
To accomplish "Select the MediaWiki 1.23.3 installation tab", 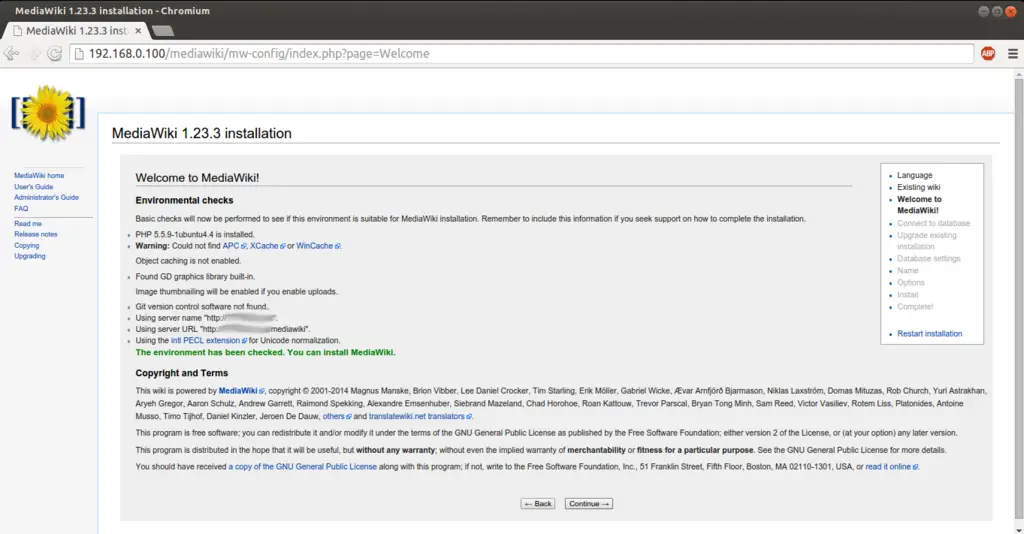I will [x=76, y=31].
